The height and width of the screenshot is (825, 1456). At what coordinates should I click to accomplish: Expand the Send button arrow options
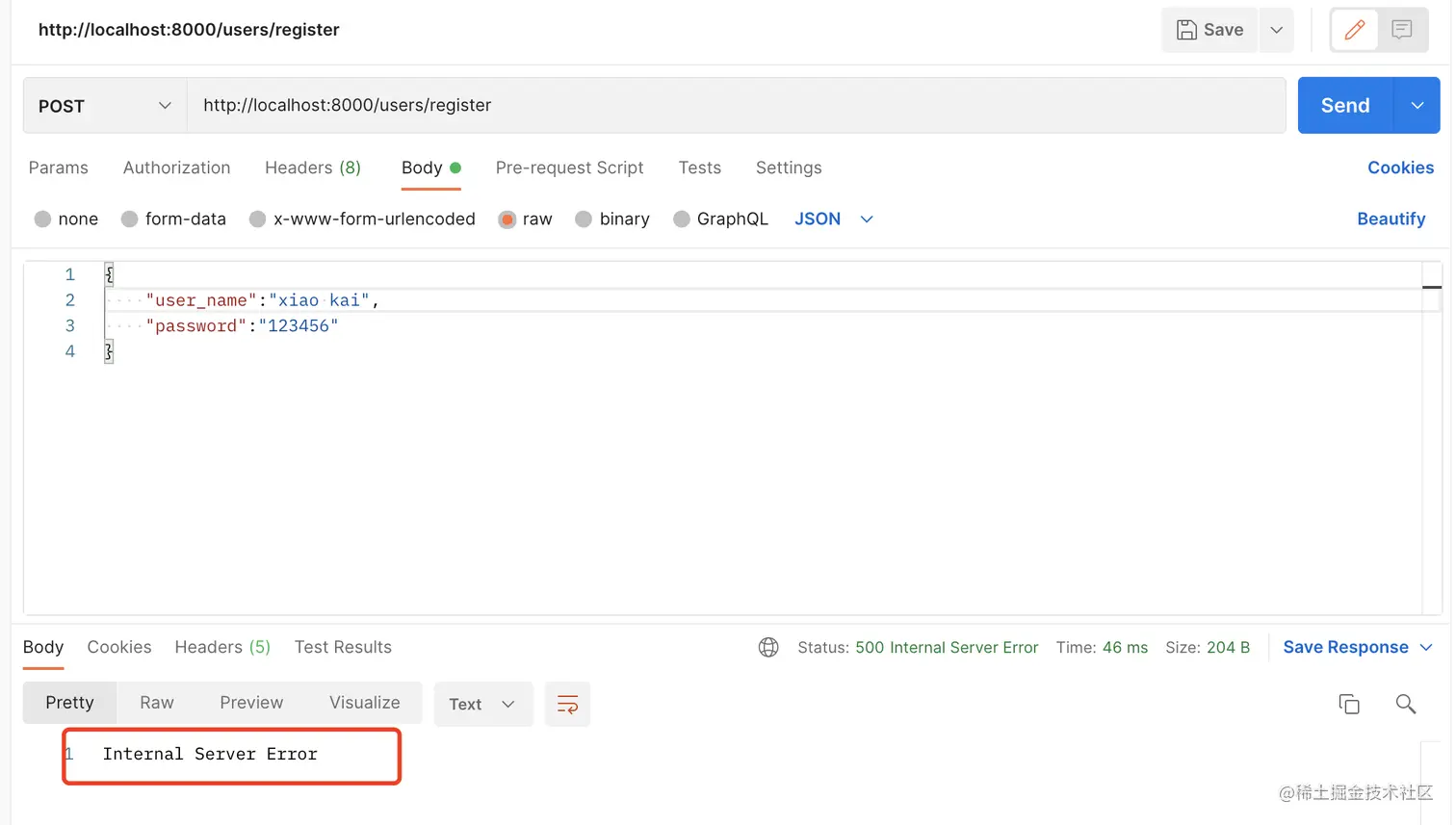[1417, 106]
